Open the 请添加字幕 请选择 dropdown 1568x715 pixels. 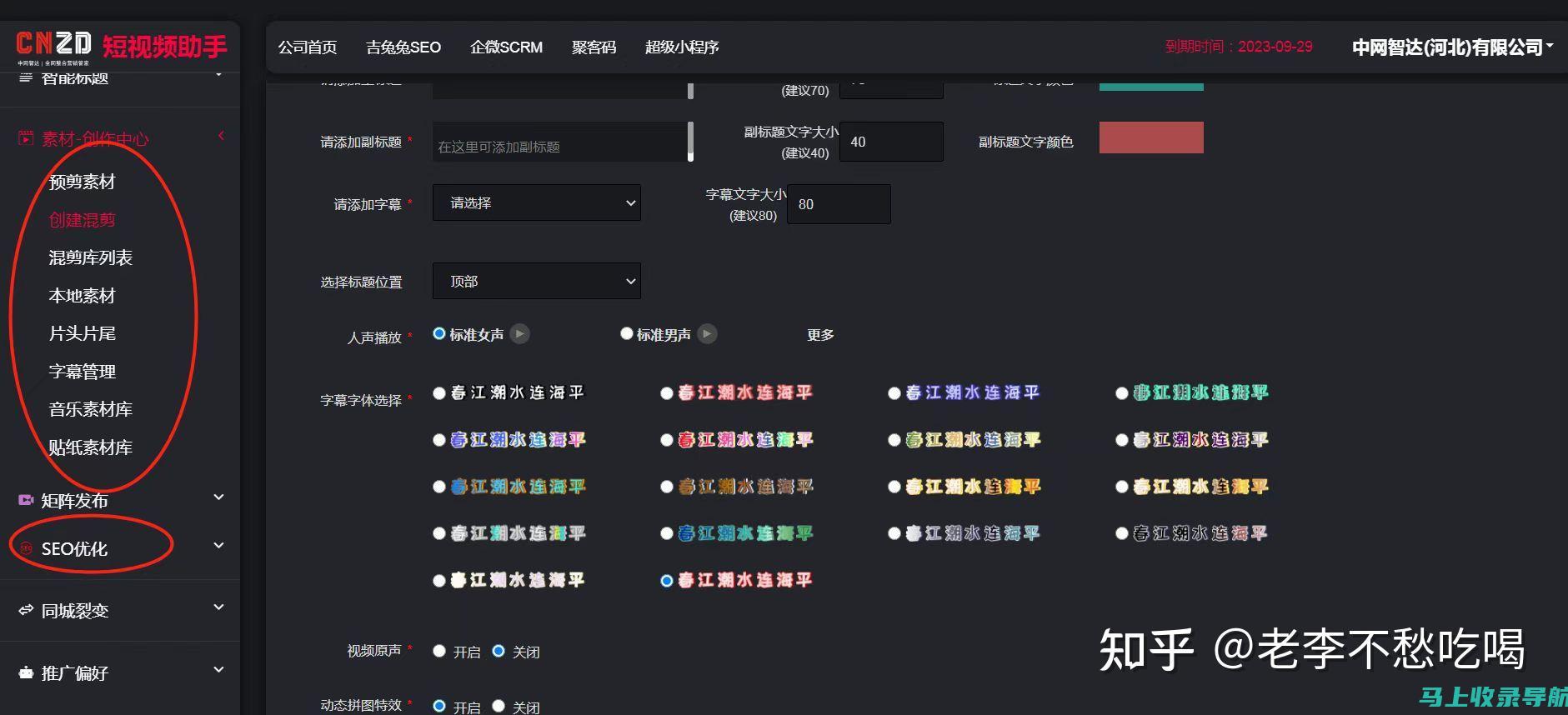pos(537,202)
